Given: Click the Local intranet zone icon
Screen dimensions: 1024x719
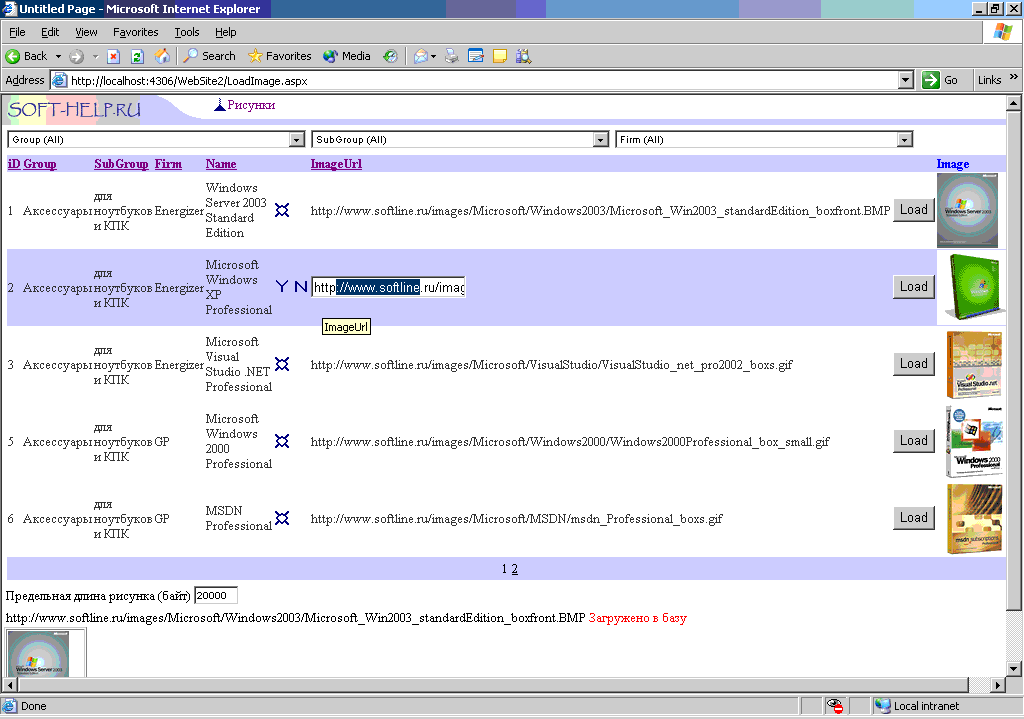Looking at the screenshot, I should pyautogui.click(x=883, y=706).
